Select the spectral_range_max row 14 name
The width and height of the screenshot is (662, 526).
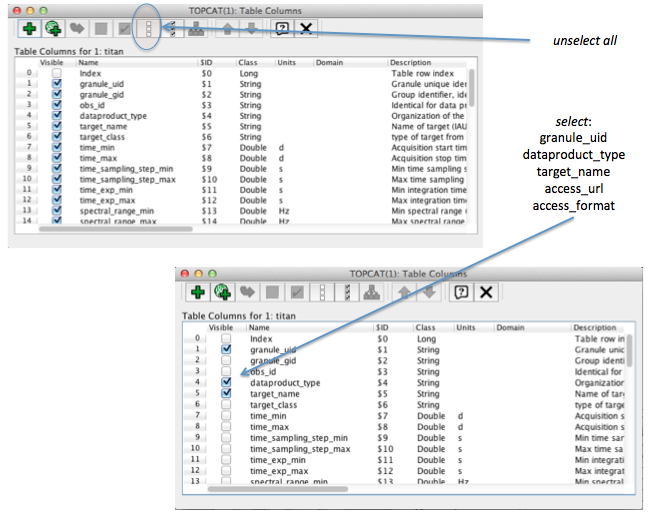[x=118, y=221]
